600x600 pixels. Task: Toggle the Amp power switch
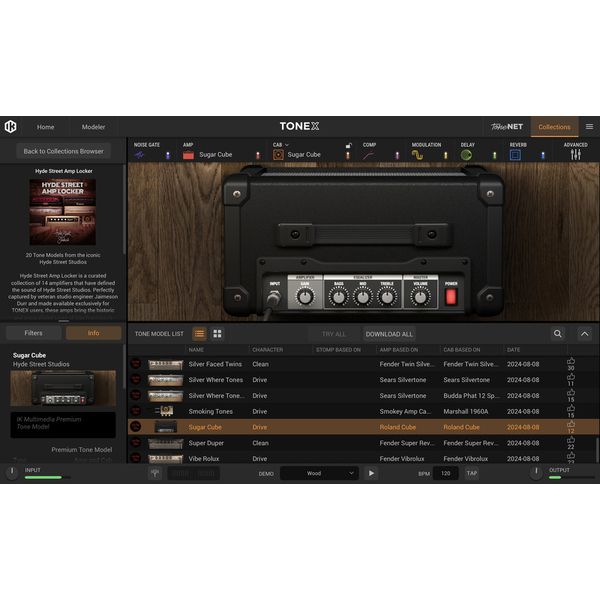[x=258, y=155]
